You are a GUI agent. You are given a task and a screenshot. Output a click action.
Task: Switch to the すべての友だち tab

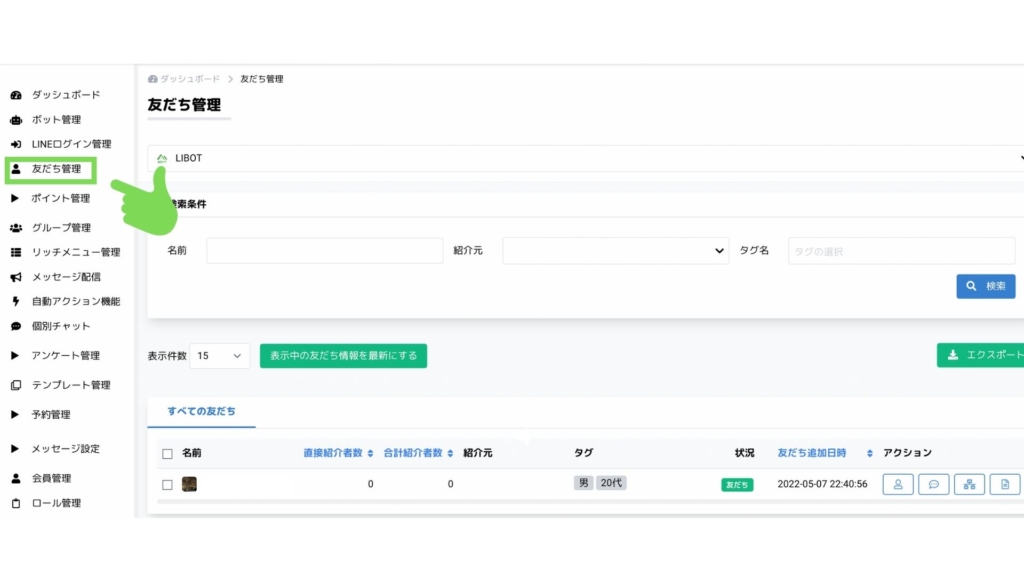click(201, 411)
